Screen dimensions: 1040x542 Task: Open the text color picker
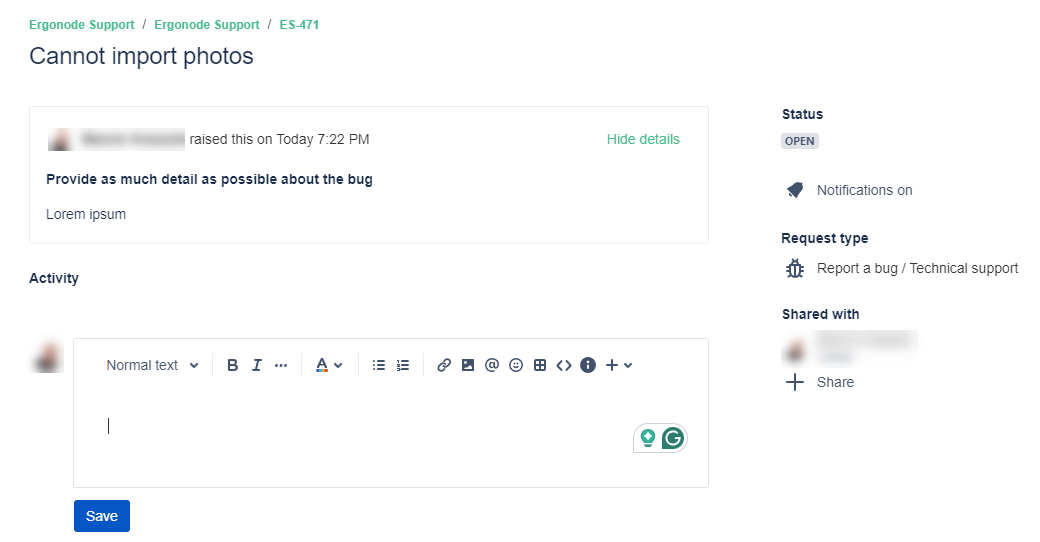(x=328, y=366)
